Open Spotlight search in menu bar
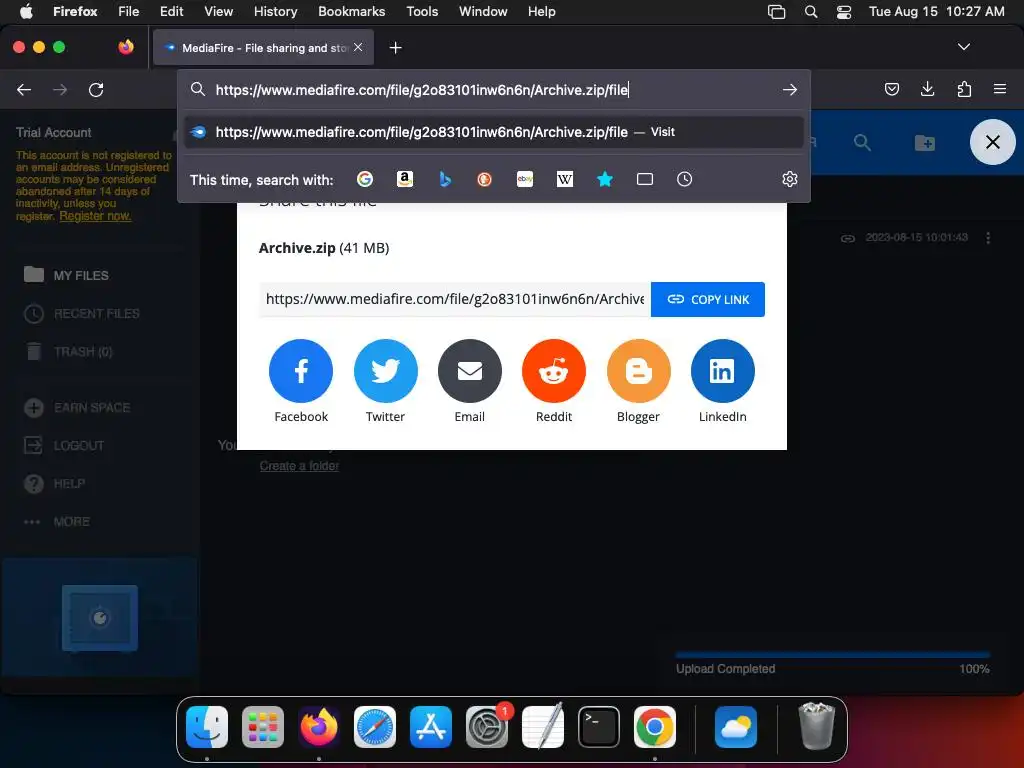 coord(810,12)
